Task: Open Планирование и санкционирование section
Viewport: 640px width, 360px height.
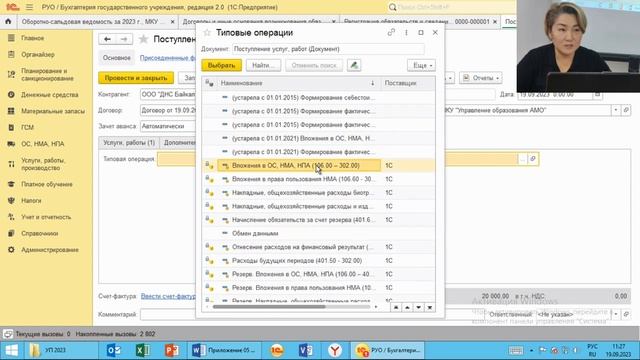Action: point(47,74)
